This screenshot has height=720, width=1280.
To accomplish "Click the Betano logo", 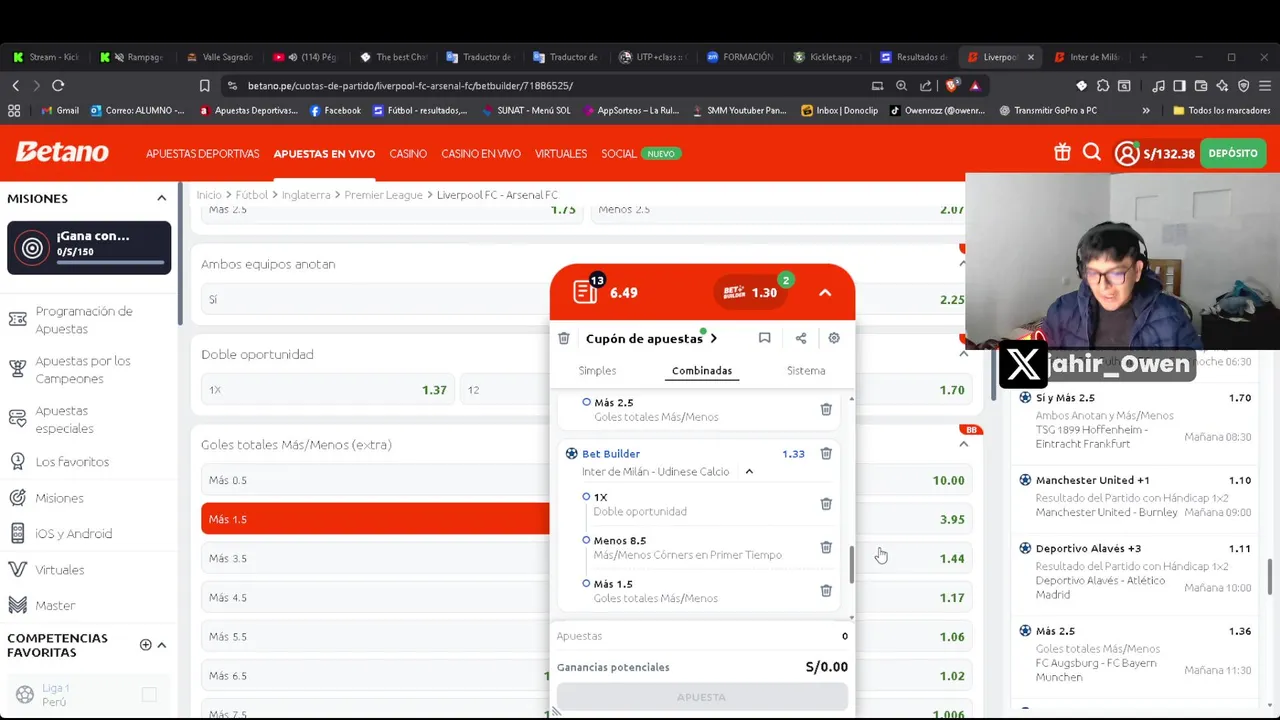I will point(62,152).
